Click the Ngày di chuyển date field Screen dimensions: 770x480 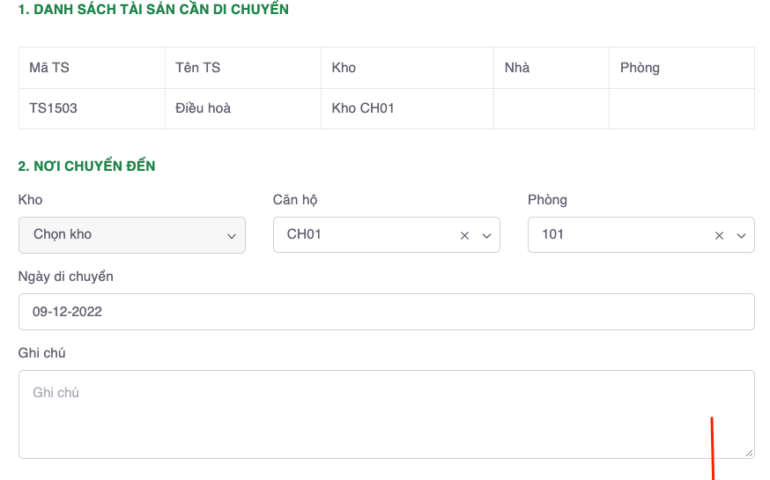[386, 312]
